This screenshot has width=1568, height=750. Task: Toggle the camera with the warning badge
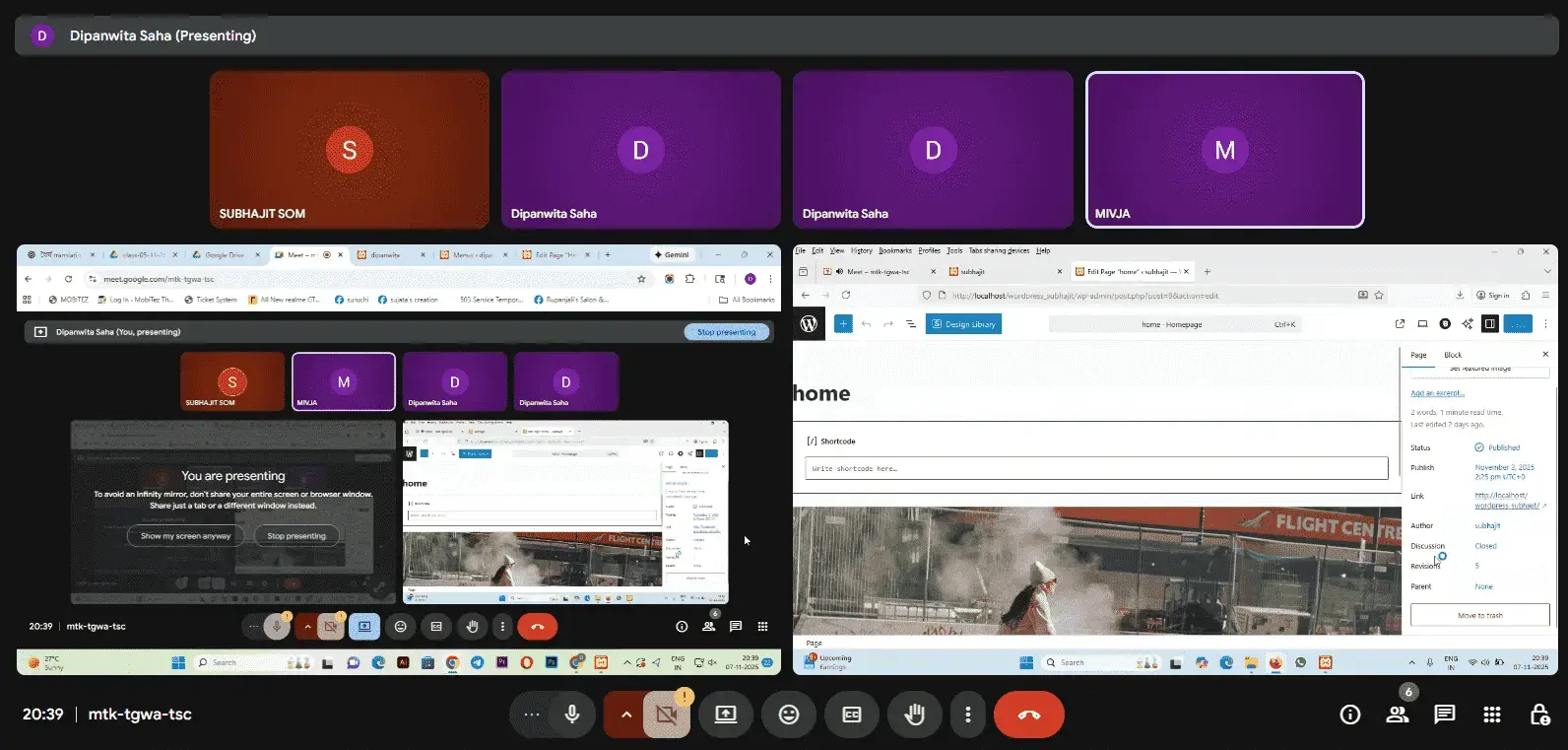(666, 716)
